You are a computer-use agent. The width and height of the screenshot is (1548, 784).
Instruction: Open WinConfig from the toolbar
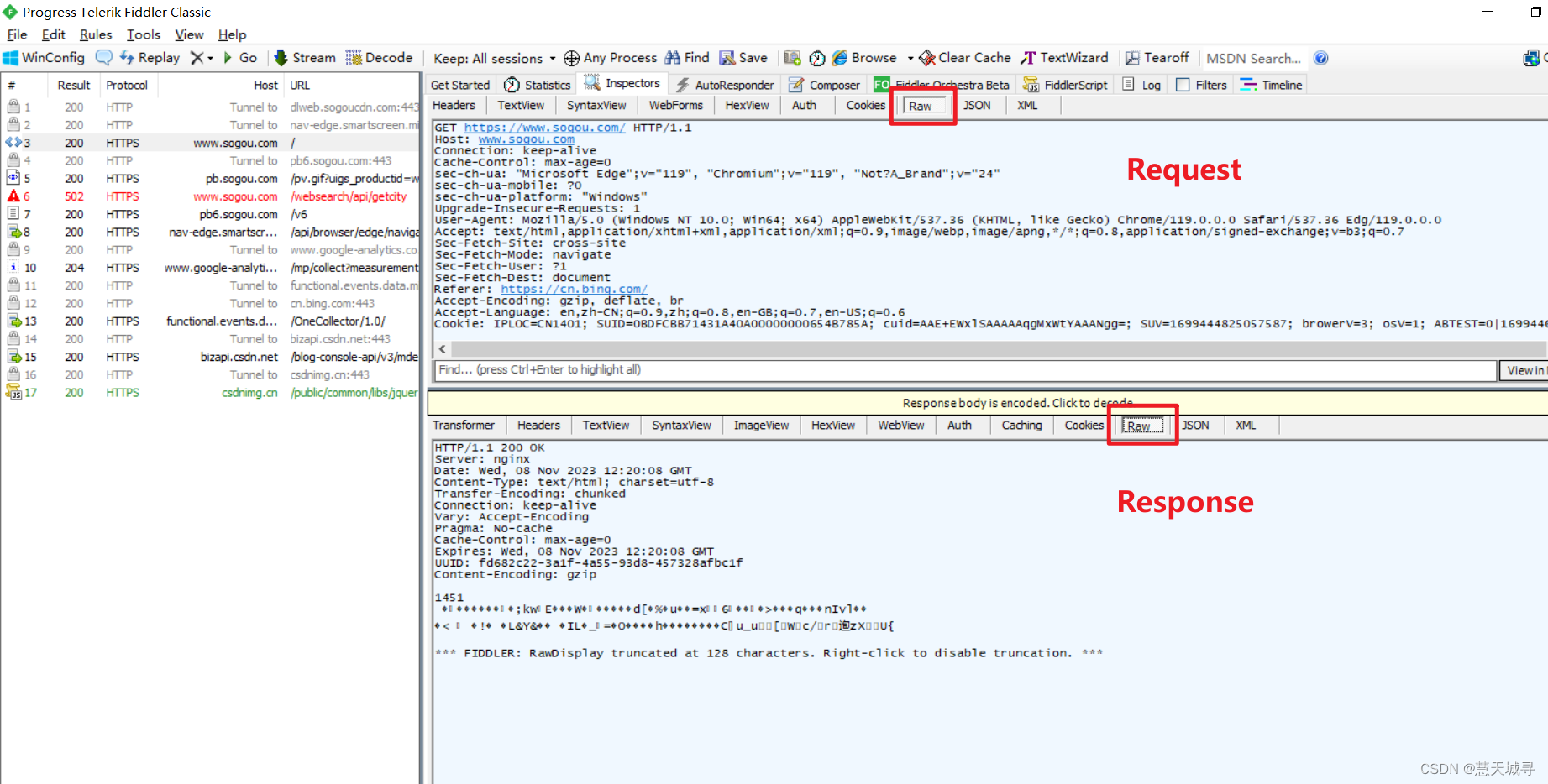tap(45, 58)
